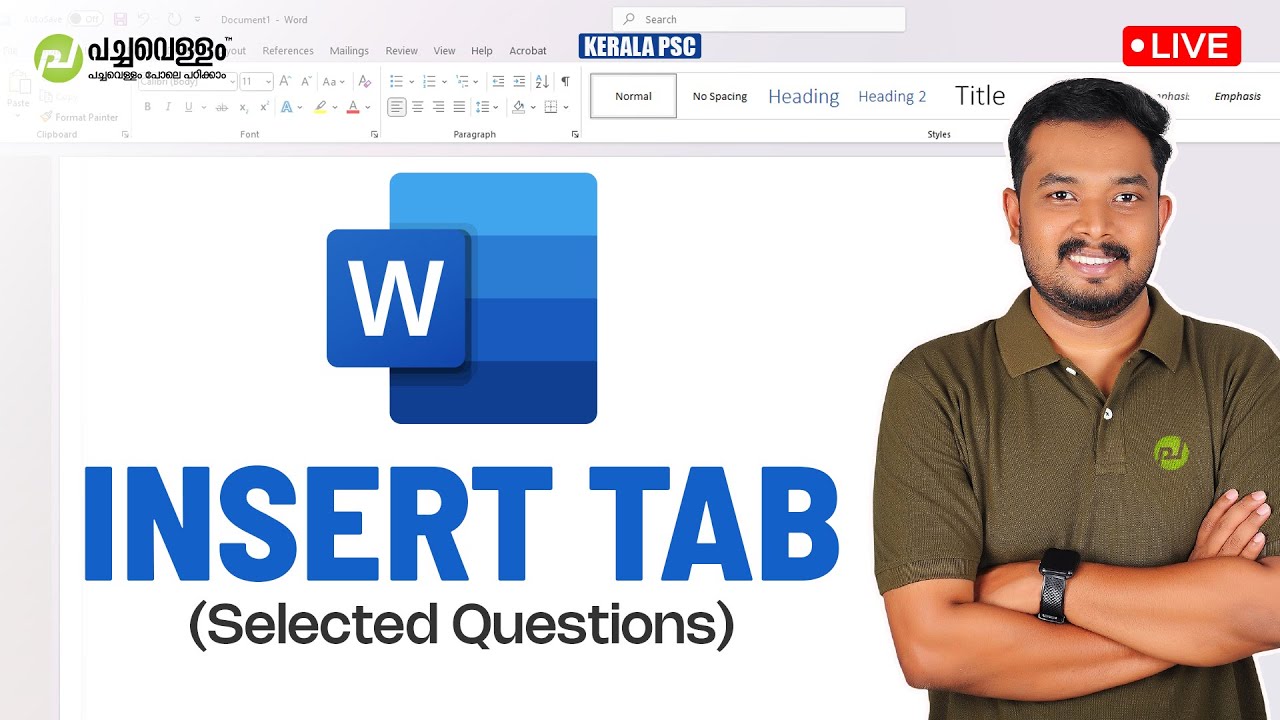Switch to the View tab

point(444,51)
